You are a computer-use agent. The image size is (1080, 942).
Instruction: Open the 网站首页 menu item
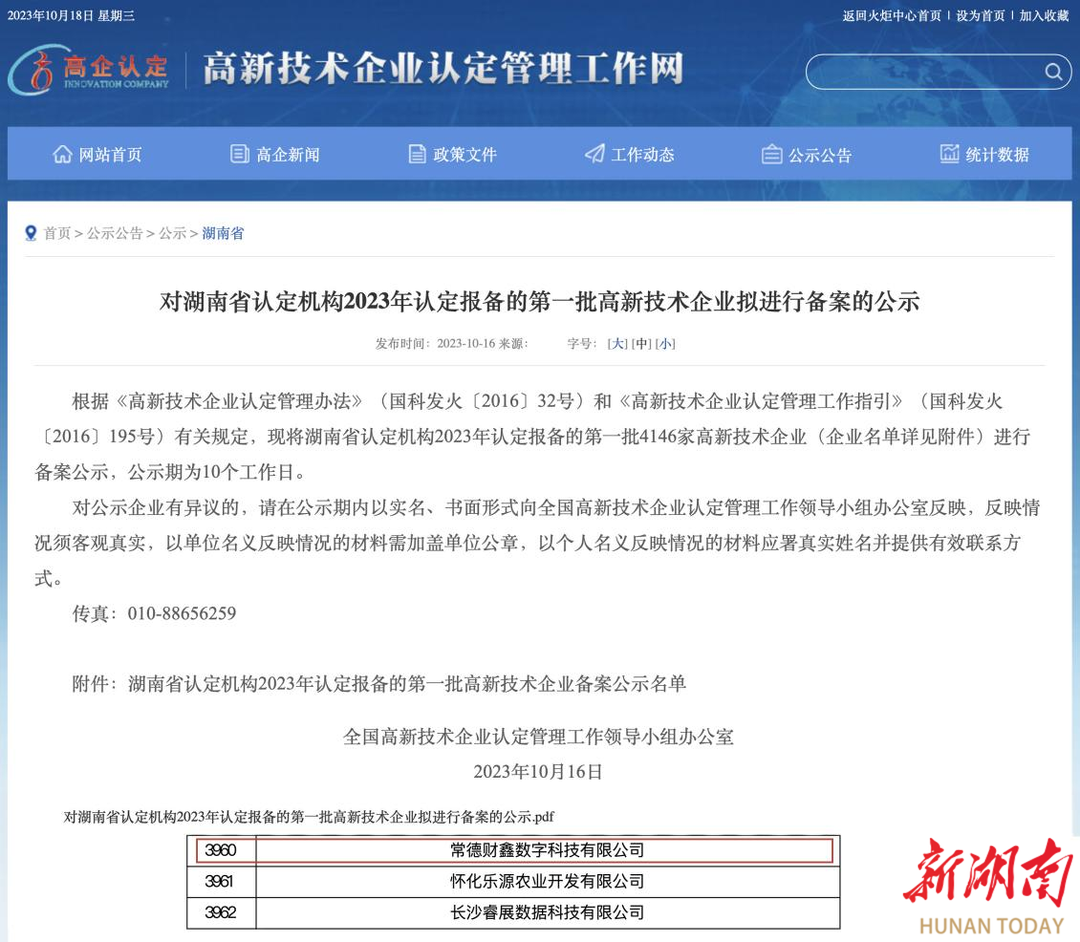pyautogui.click(x=97, y=154)
